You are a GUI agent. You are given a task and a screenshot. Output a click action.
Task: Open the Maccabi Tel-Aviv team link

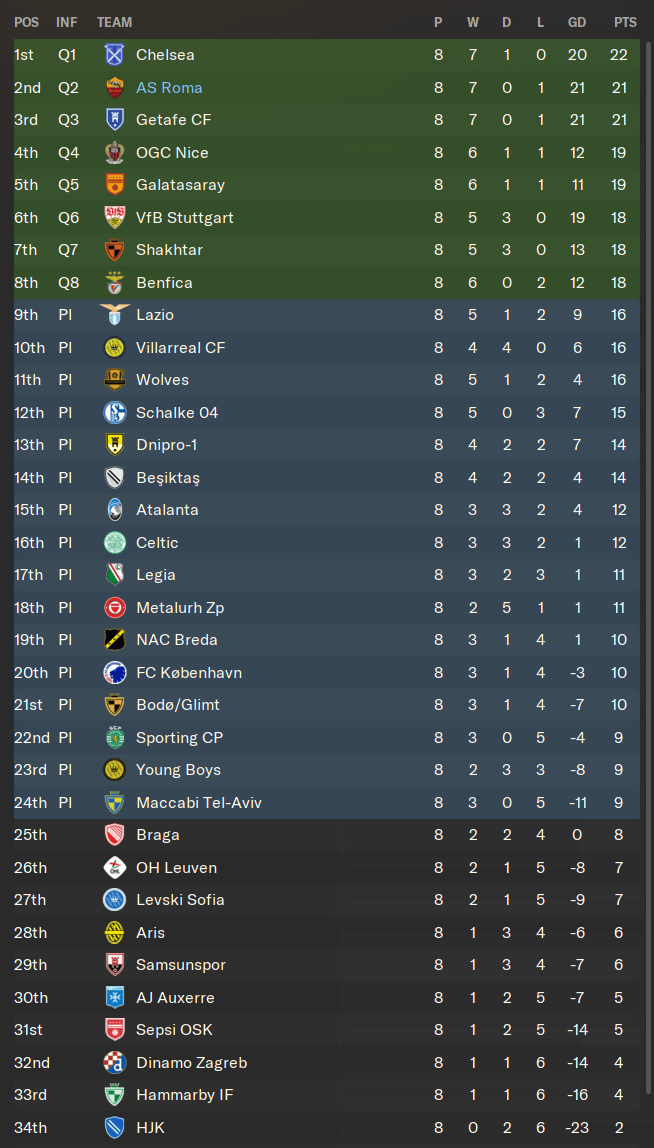tap(199, 803)
